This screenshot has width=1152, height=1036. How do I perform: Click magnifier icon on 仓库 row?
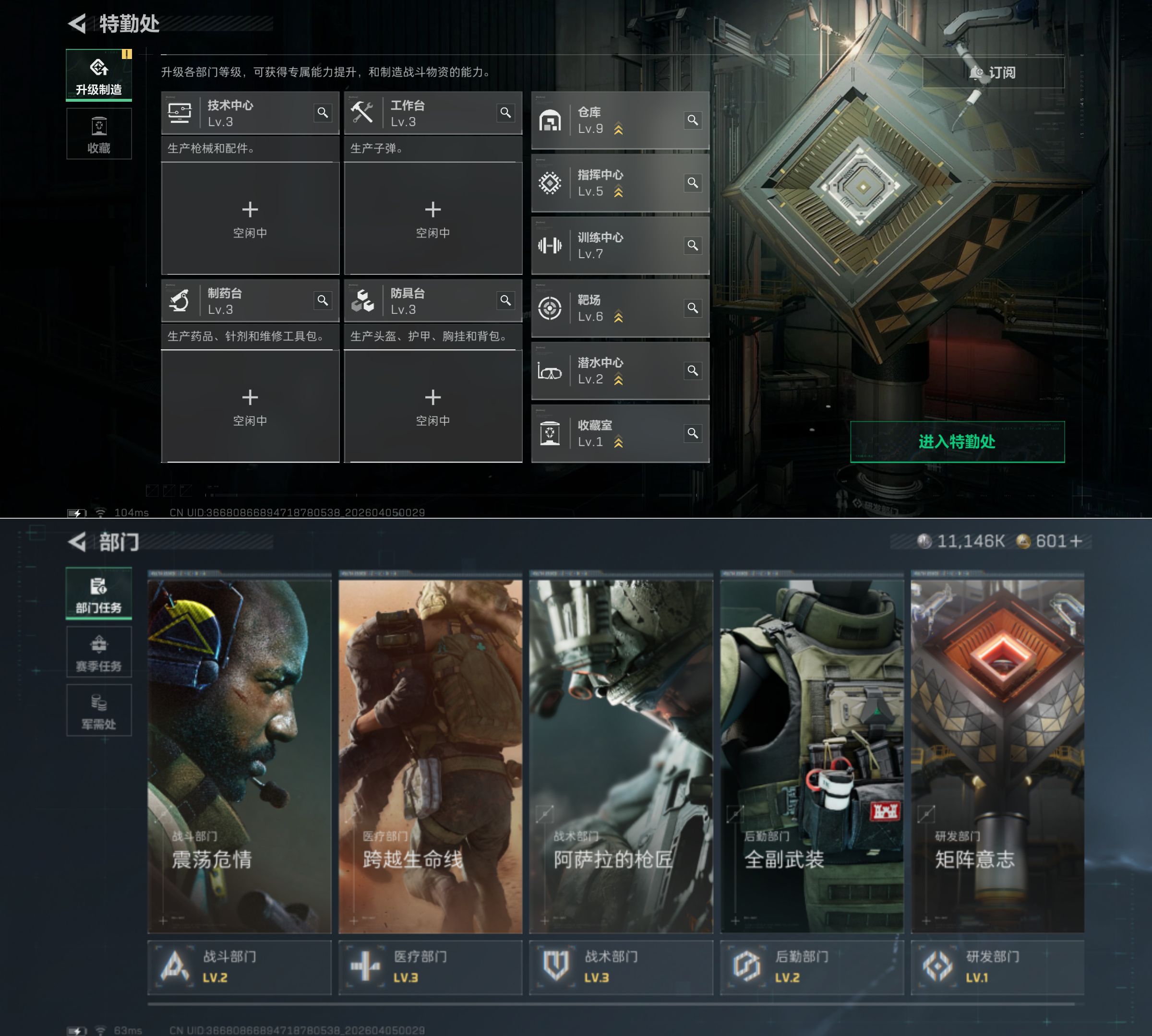[693, 120]
